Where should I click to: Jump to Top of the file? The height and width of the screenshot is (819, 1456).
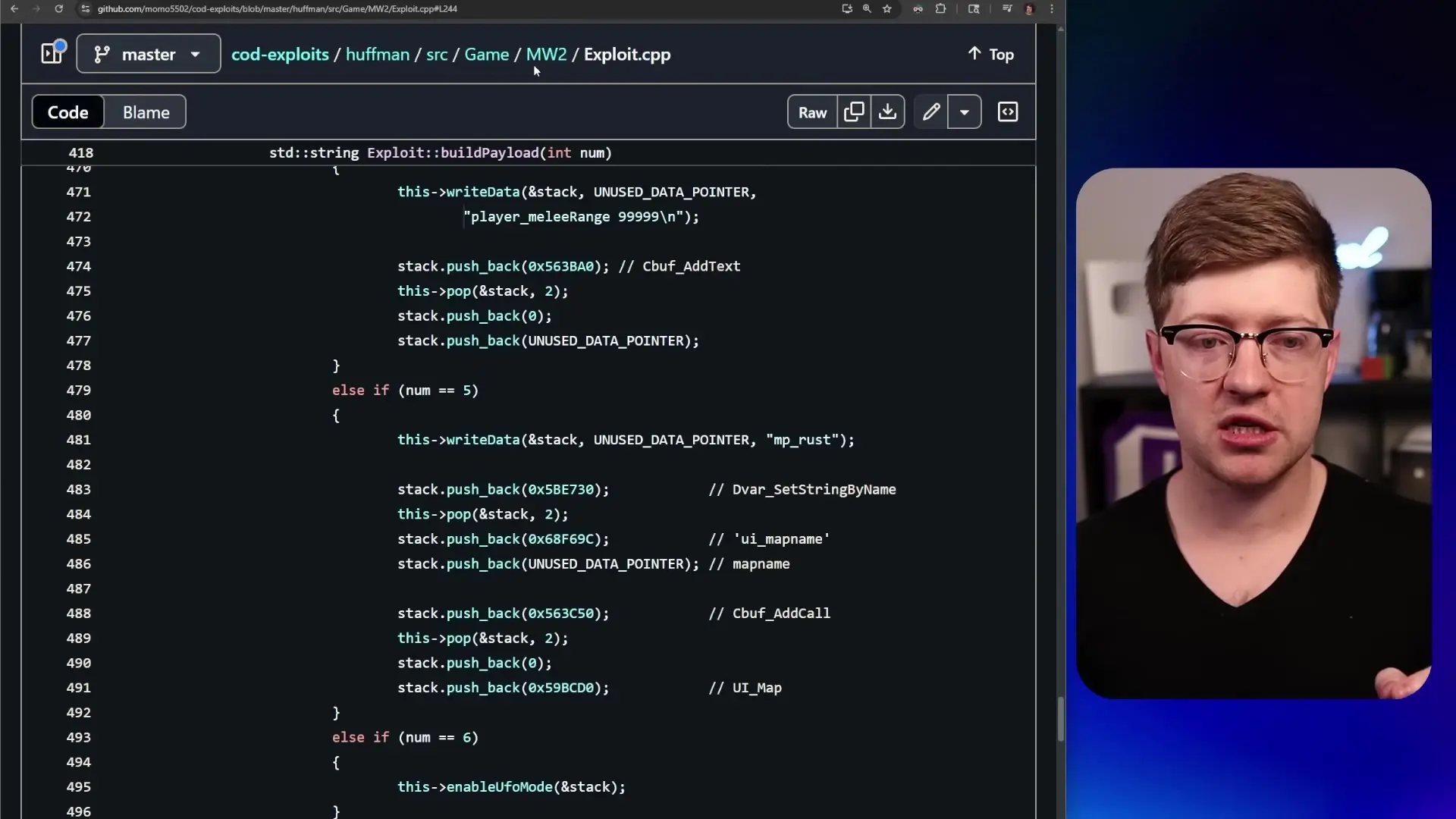(x=990, y=54)
